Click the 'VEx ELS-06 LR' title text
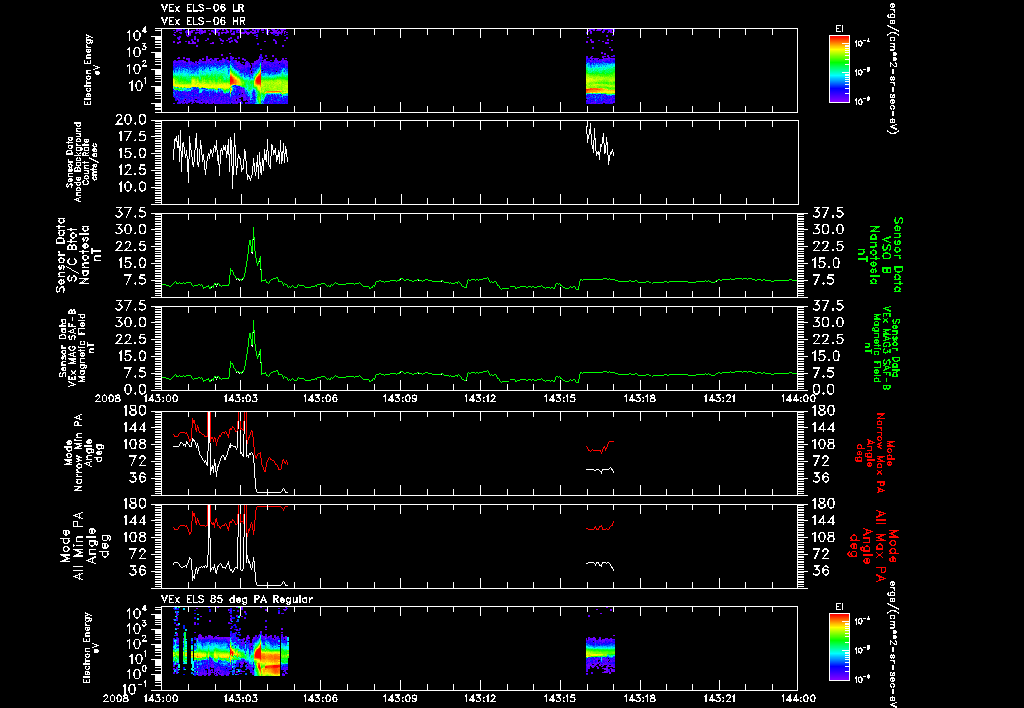1024x708 pixels. [202, 8]
